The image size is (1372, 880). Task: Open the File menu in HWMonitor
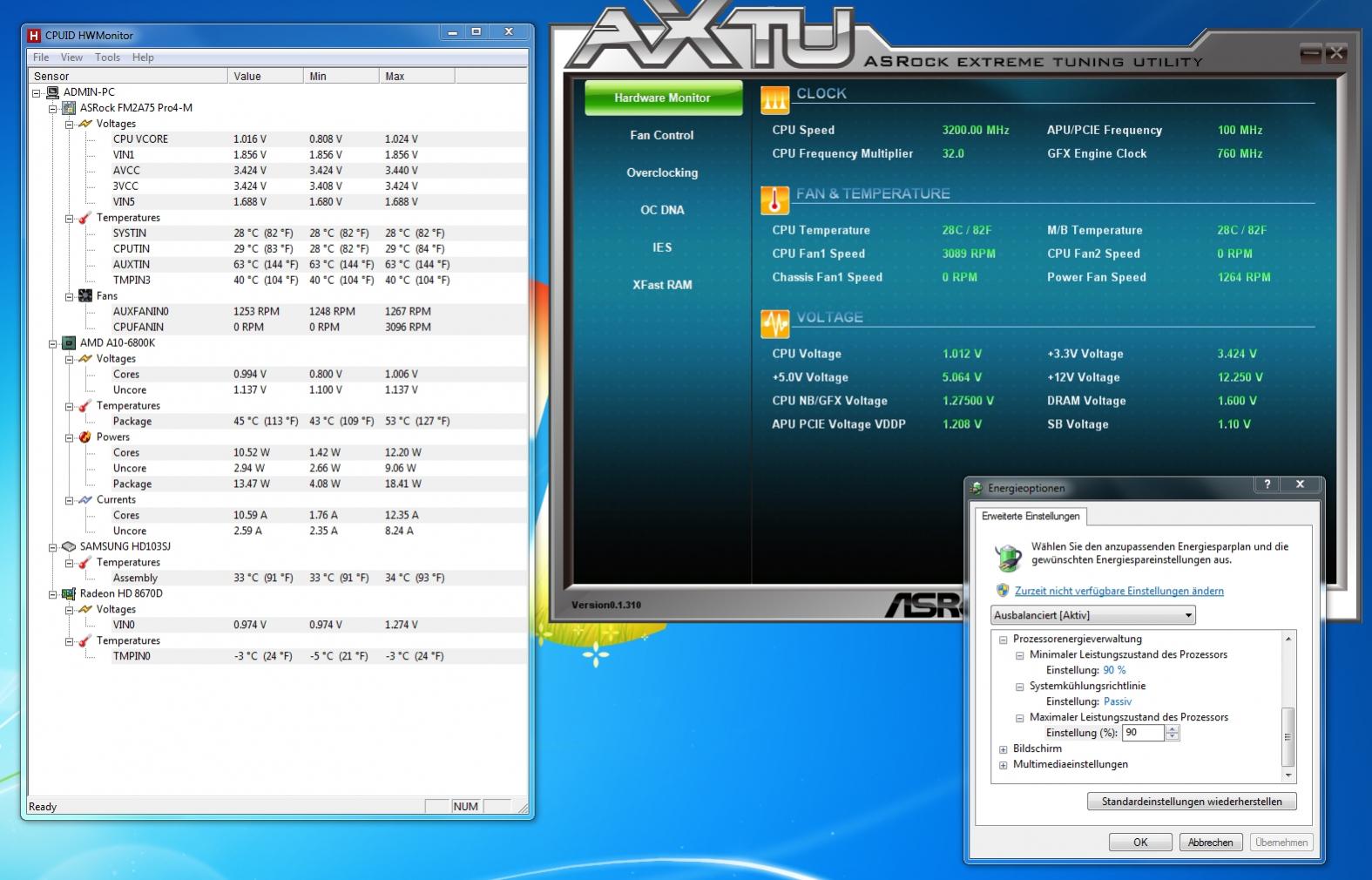tap(41, 58)
